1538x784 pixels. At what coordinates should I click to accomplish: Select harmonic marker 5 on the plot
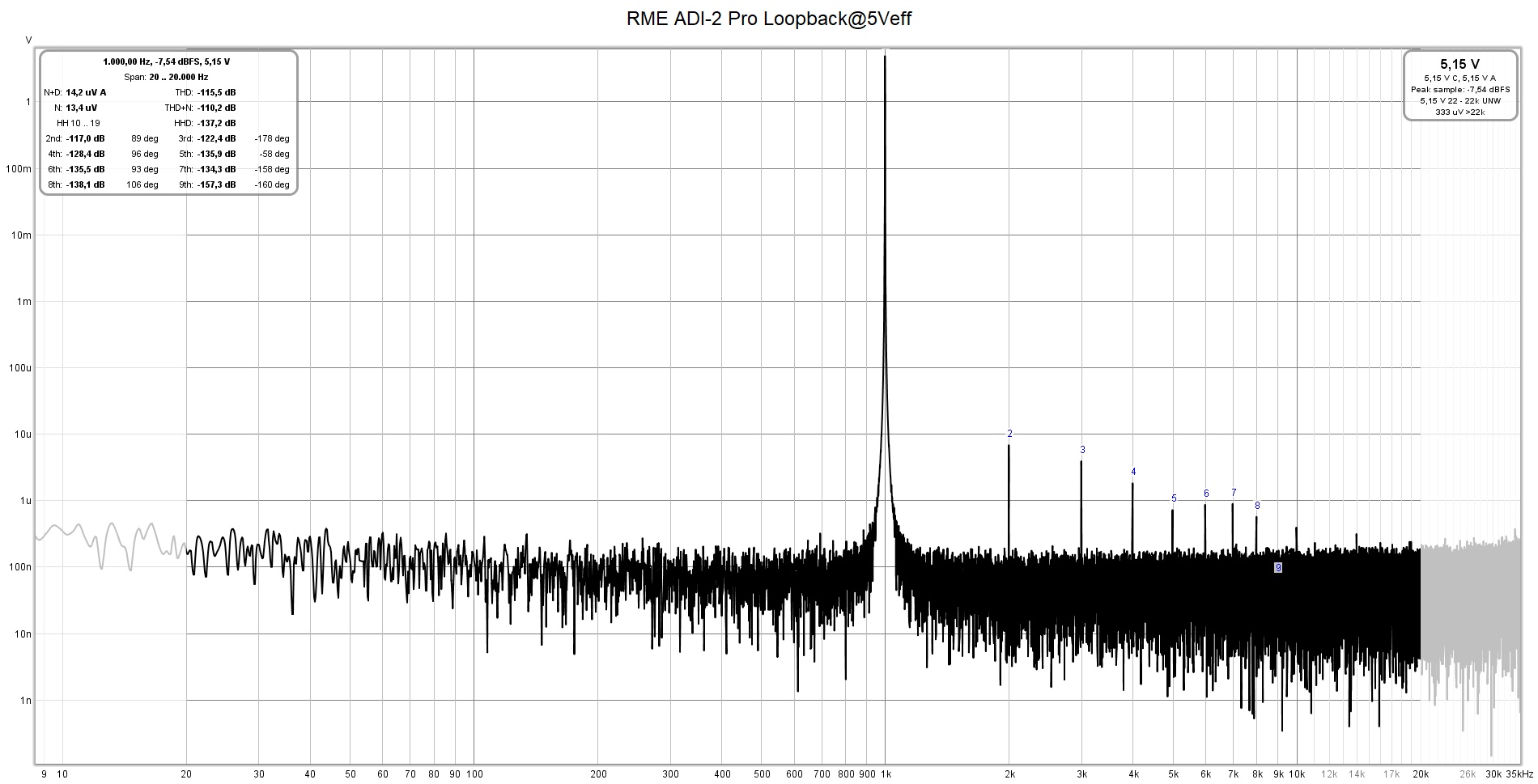tap(1173, 499)
